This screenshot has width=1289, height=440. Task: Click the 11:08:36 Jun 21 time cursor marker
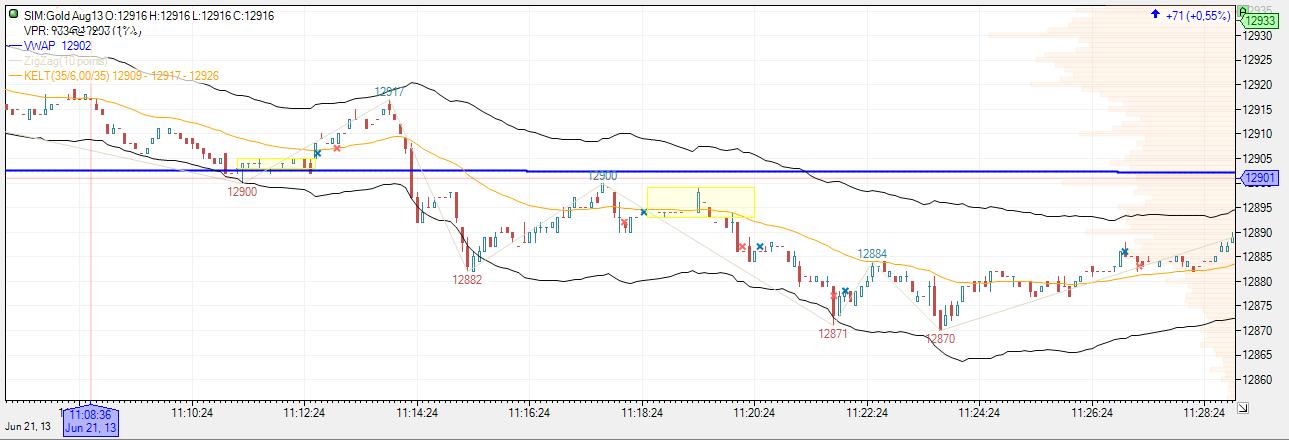91,420
